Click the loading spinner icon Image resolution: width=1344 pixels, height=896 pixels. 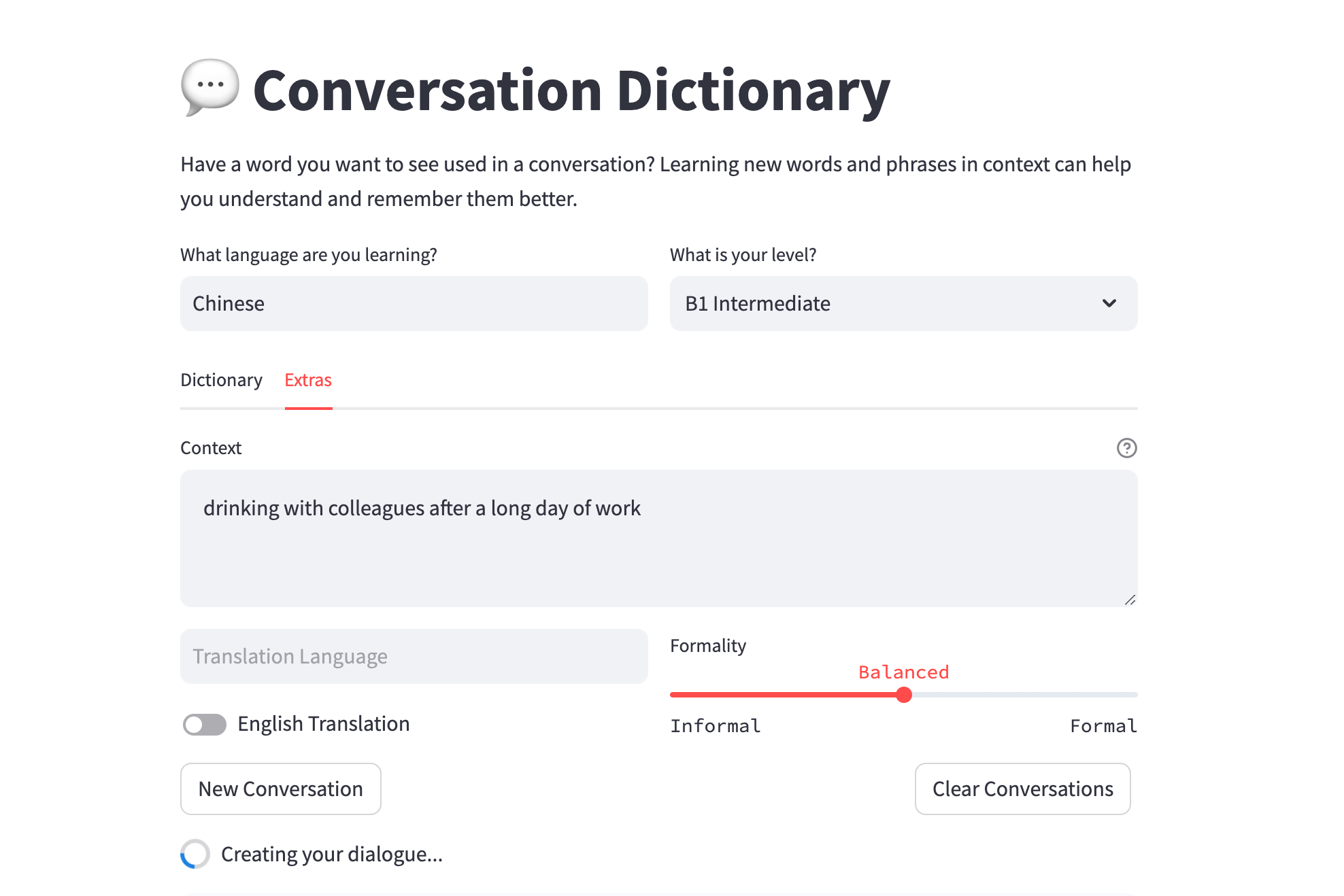point(195,854)
